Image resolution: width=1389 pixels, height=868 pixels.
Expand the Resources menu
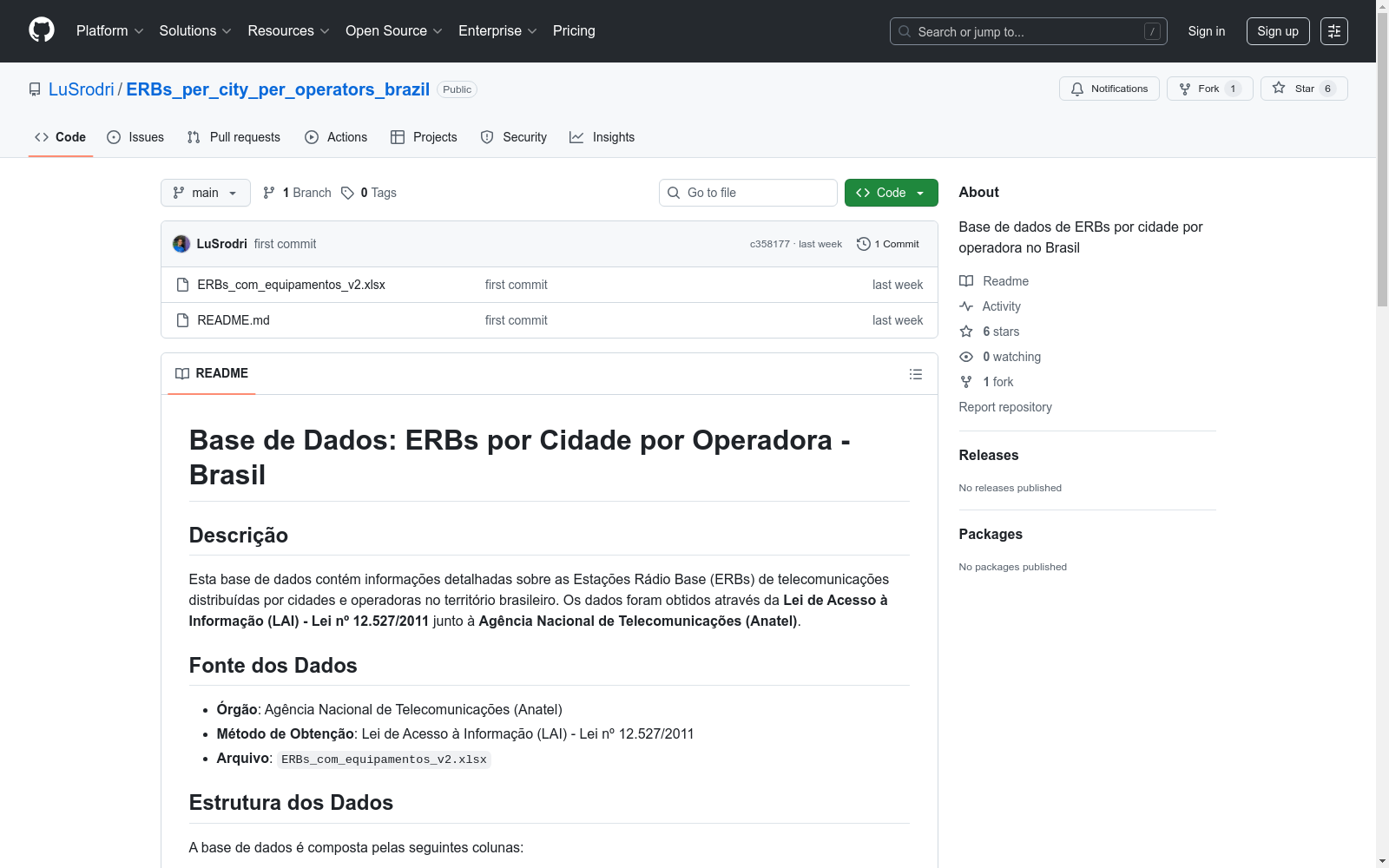(x=289, y=30)
